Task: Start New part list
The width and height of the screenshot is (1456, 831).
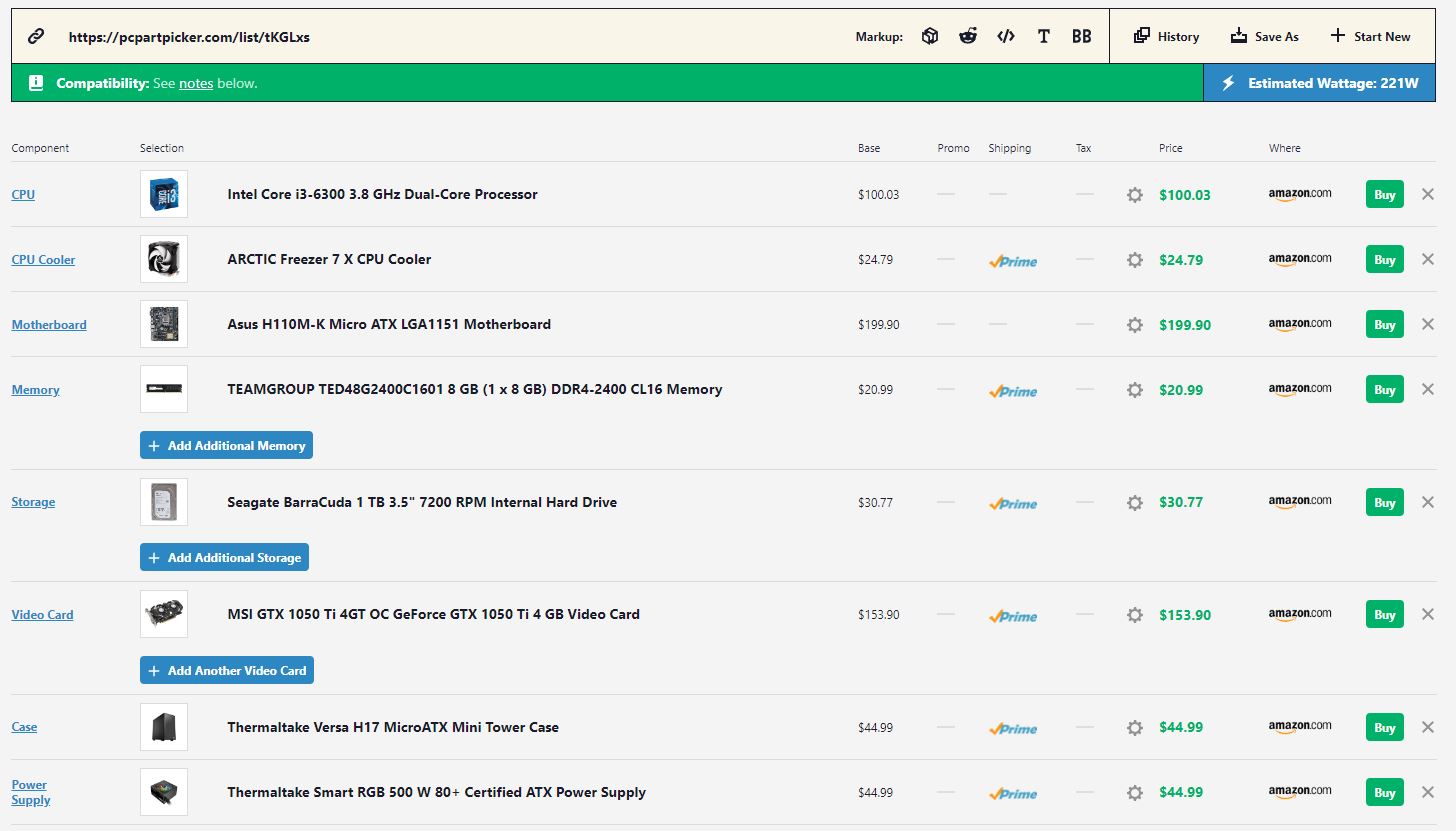Action: tap(1370, 37)
